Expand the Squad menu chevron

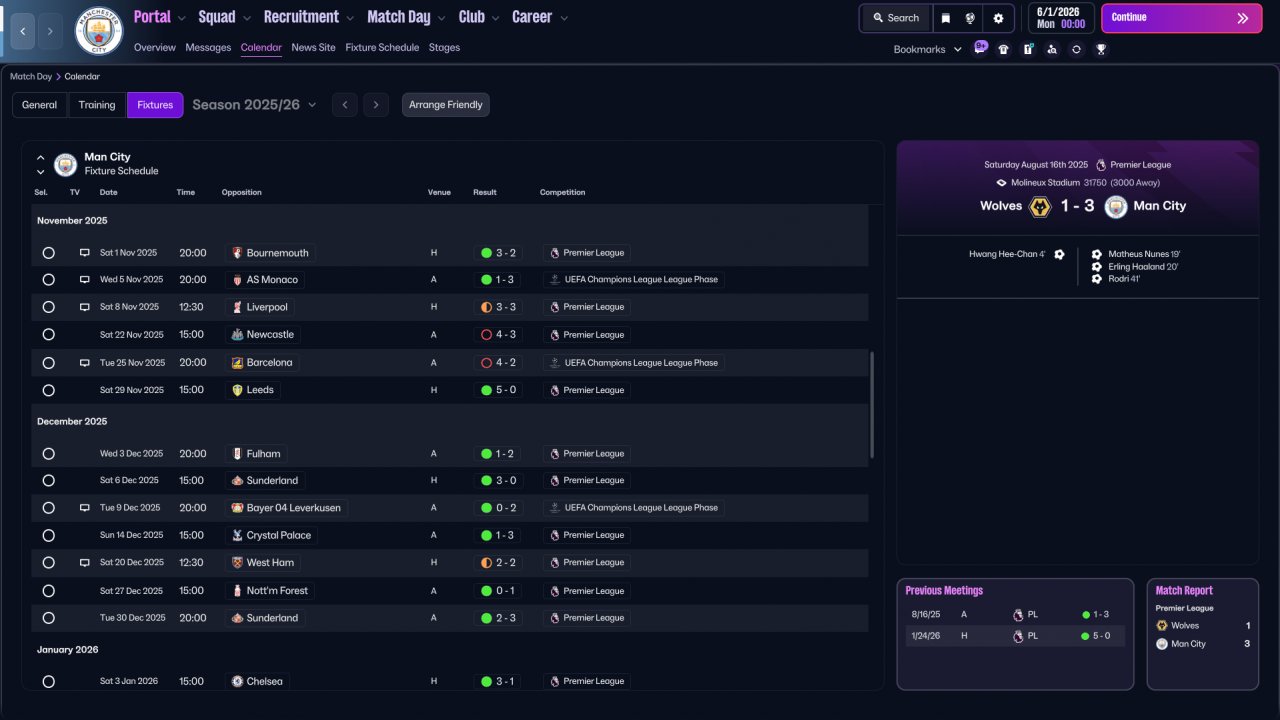[x=246, y=18]
